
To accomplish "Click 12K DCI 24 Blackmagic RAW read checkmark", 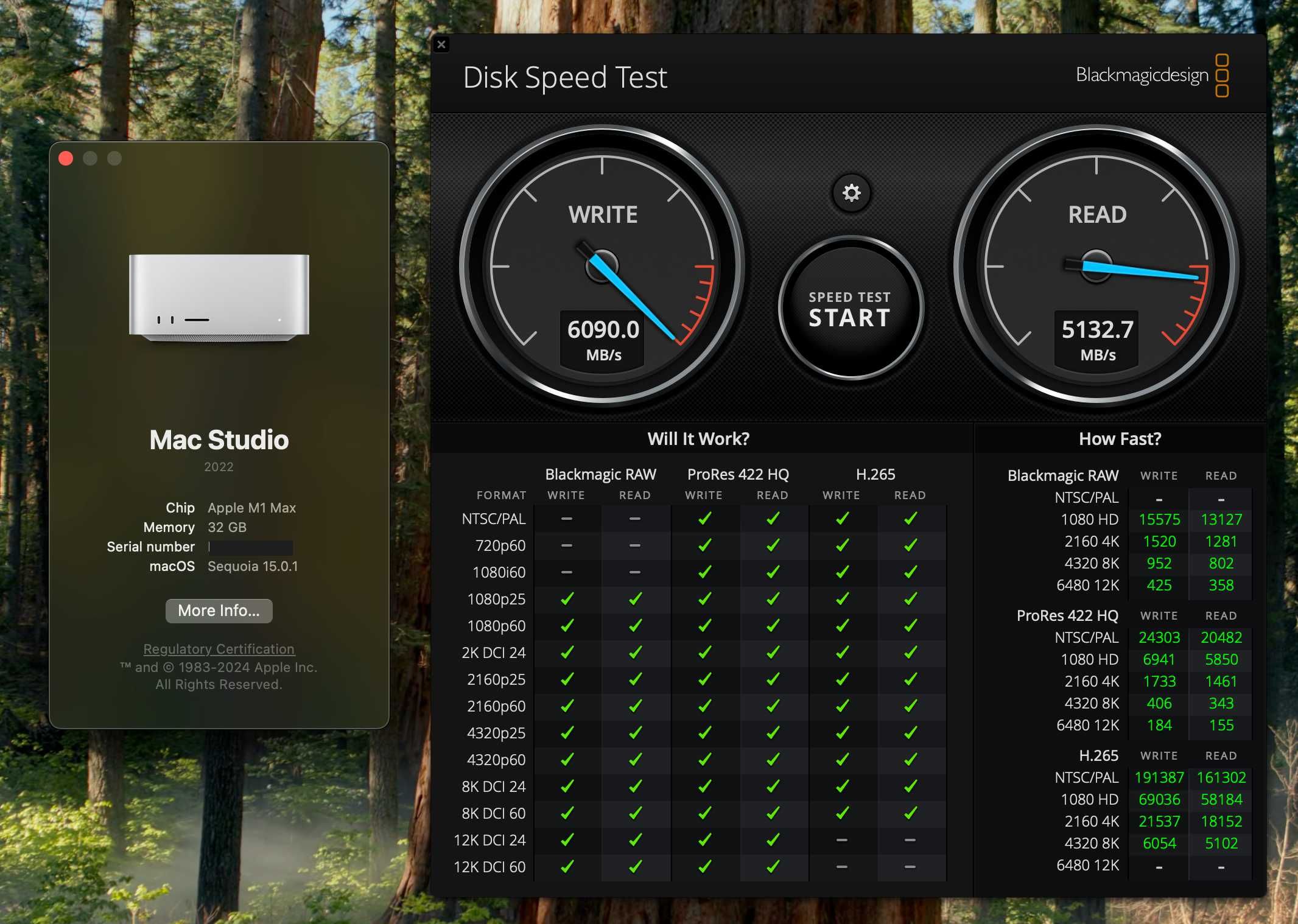I will coord(635,840).
